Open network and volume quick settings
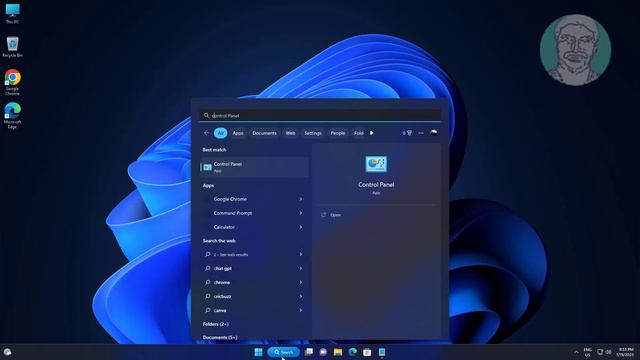The width and height of the screenshot is (640, 360). [x=604, y=352]
